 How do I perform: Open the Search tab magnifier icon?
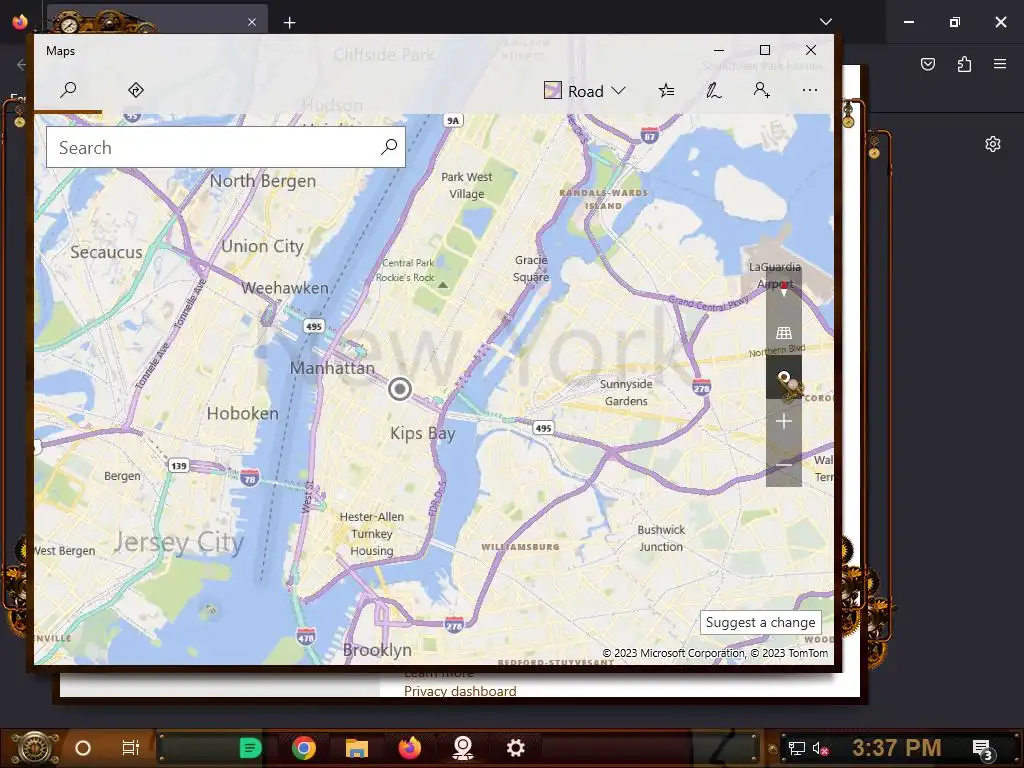click(x=68, y=90)
